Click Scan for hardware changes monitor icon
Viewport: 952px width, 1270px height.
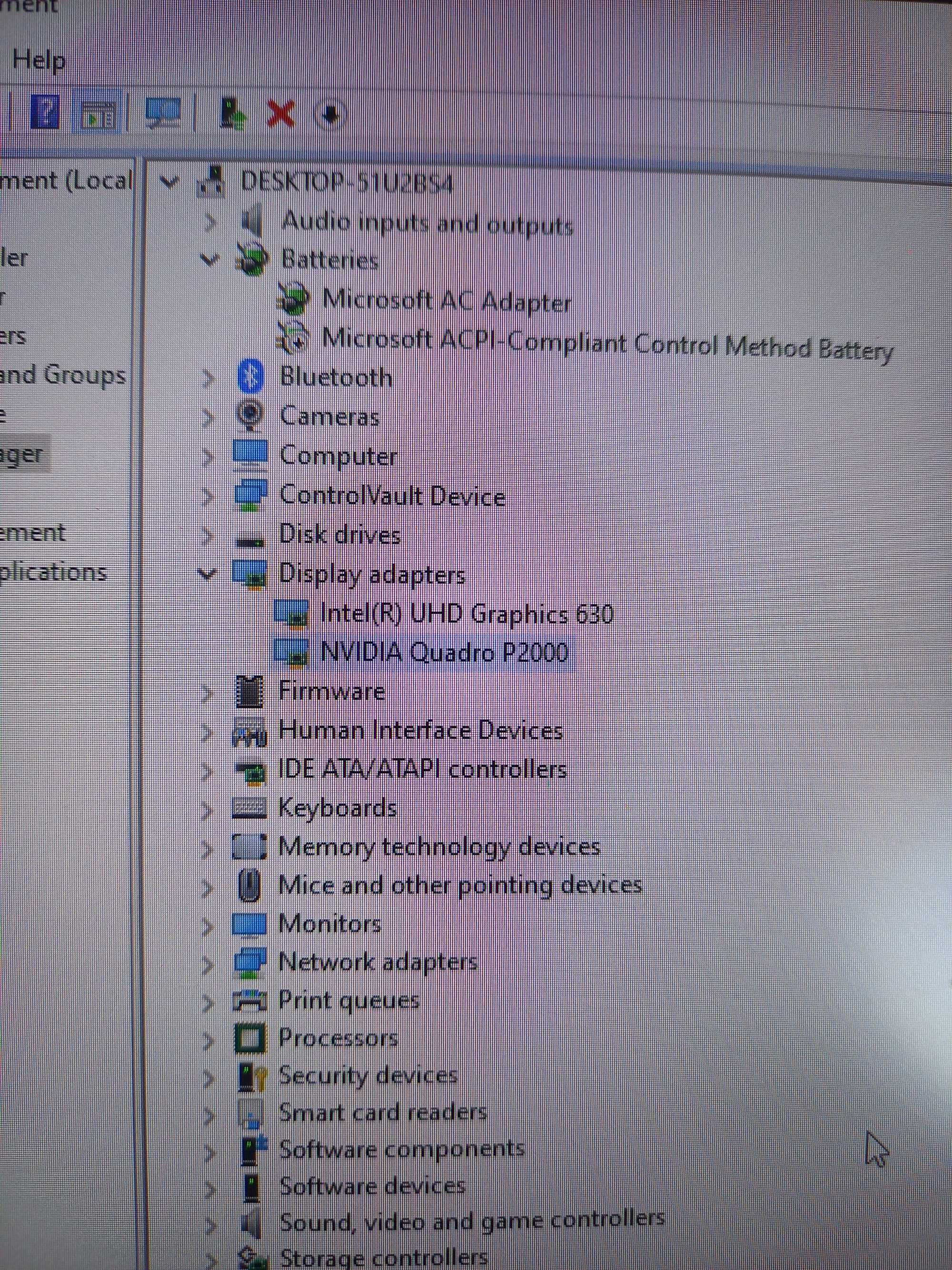pos(163,112)
